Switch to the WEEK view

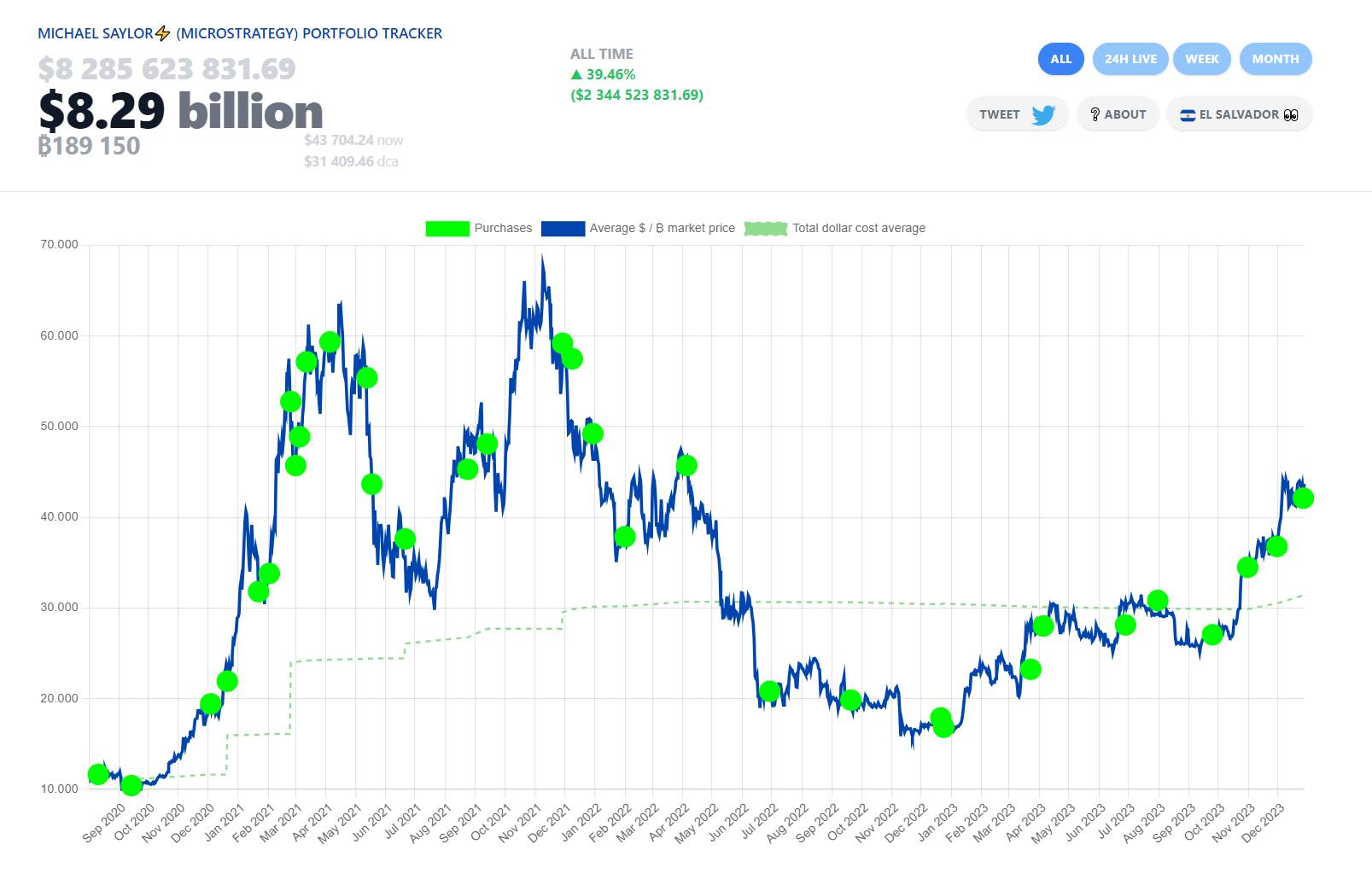[1202, 59]
